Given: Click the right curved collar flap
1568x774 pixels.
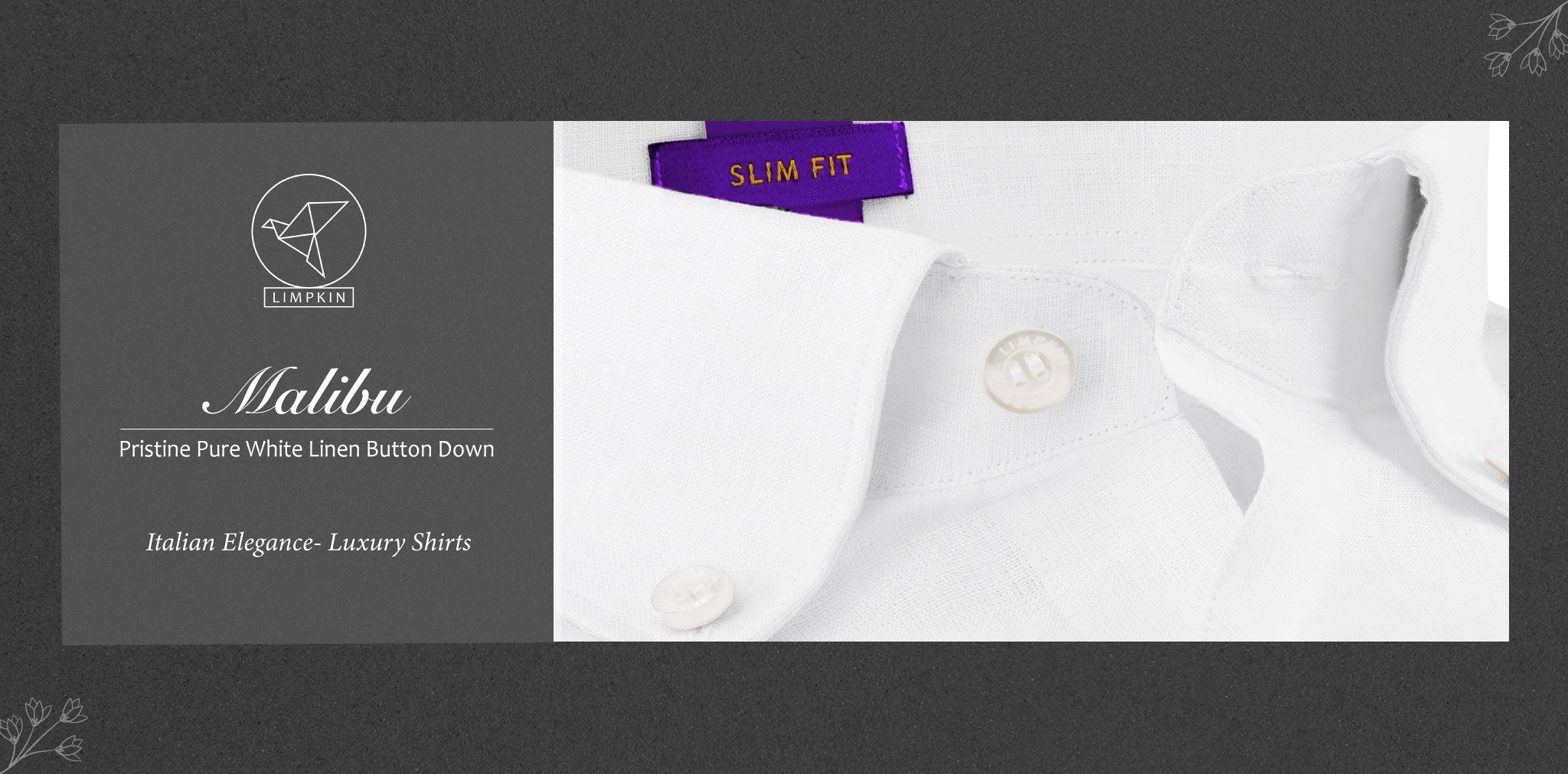Looking at the screenshot, I should (x=1332, y=337).
